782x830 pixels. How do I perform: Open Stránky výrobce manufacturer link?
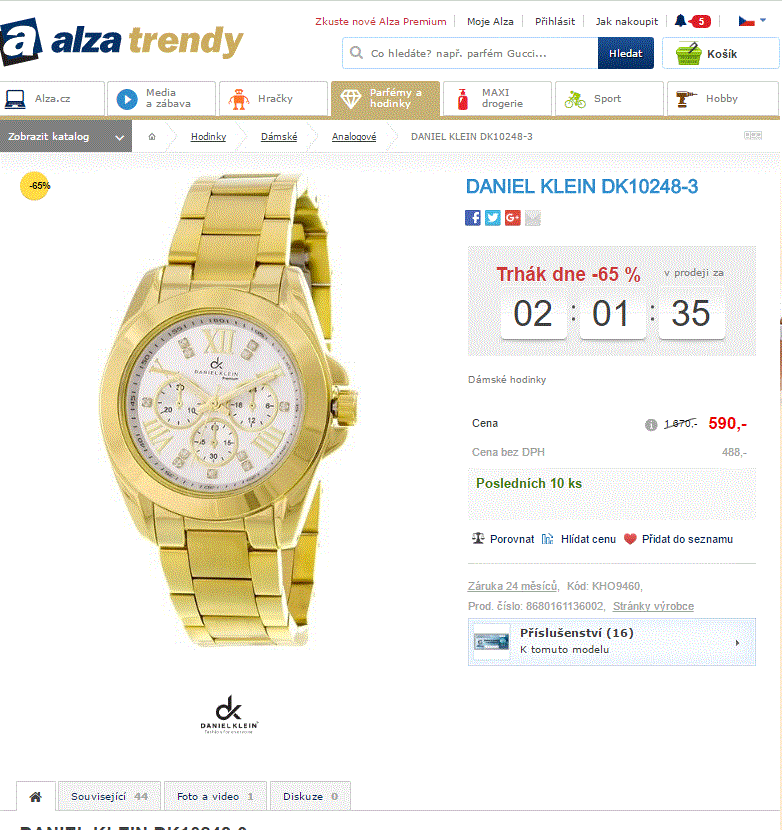(653, 606)
